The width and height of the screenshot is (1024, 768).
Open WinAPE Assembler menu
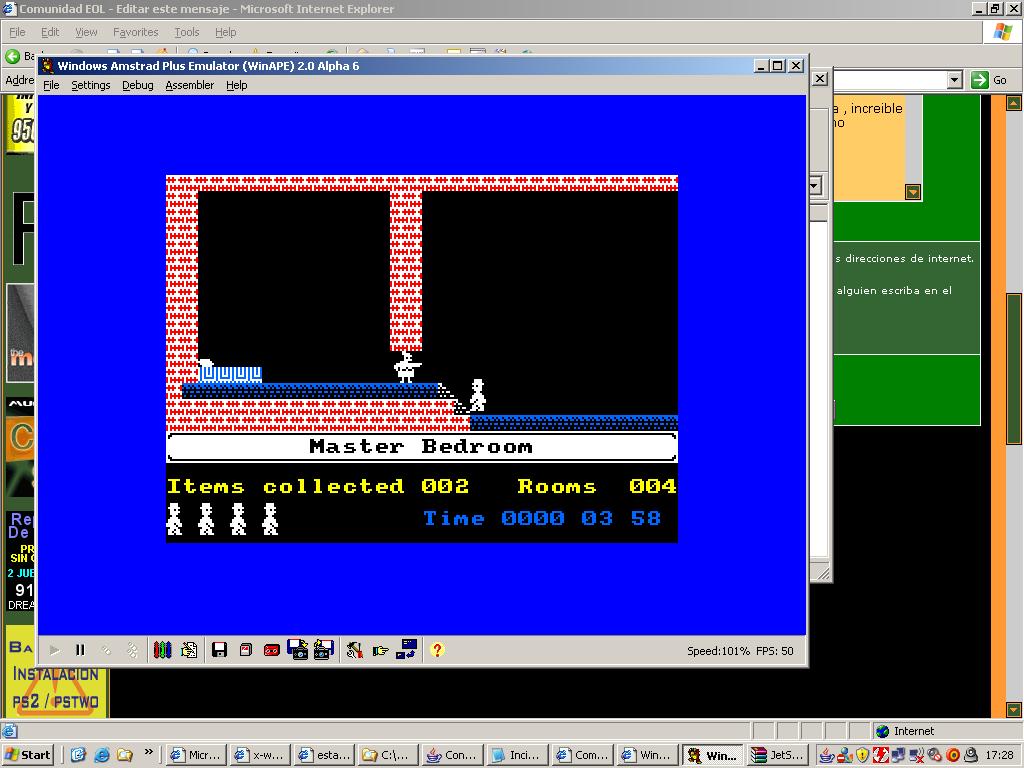[189, 85]
